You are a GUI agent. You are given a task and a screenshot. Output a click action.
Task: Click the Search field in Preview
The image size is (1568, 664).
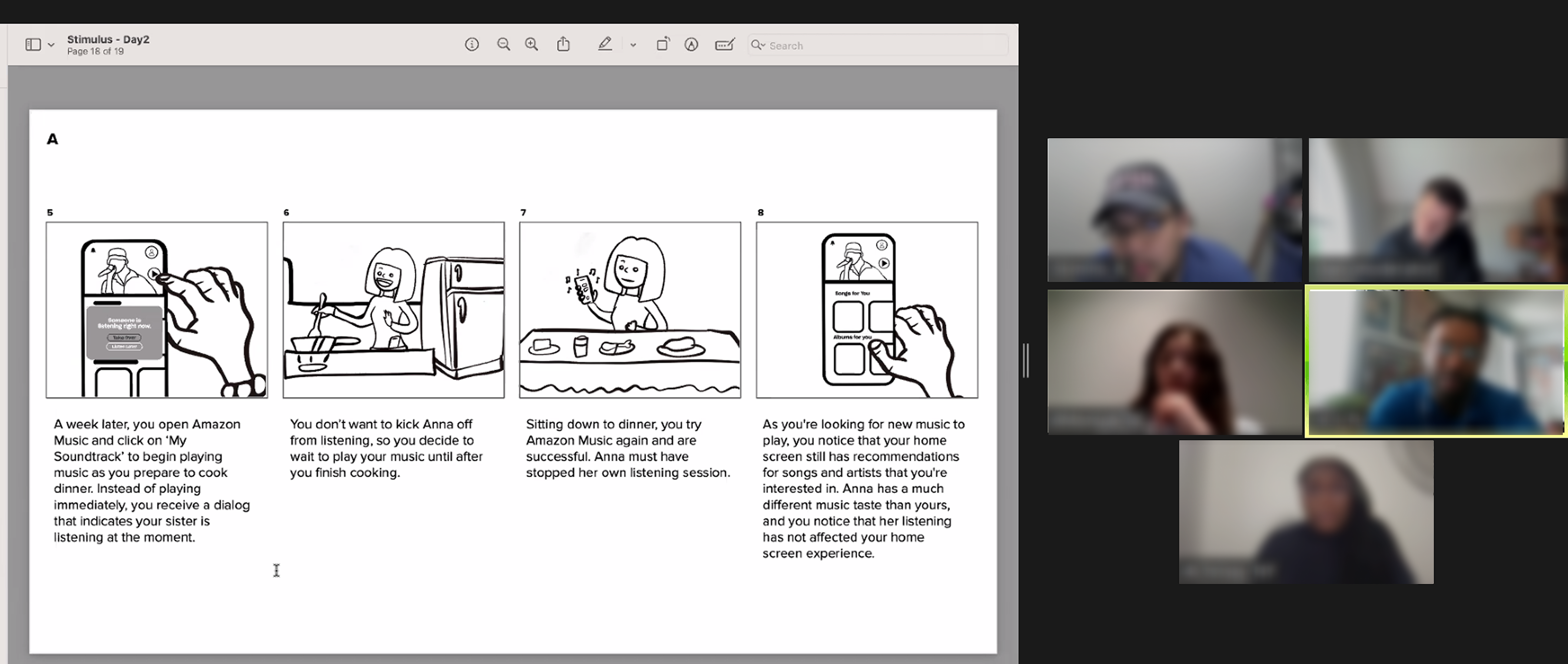click(x=882, y=45)
